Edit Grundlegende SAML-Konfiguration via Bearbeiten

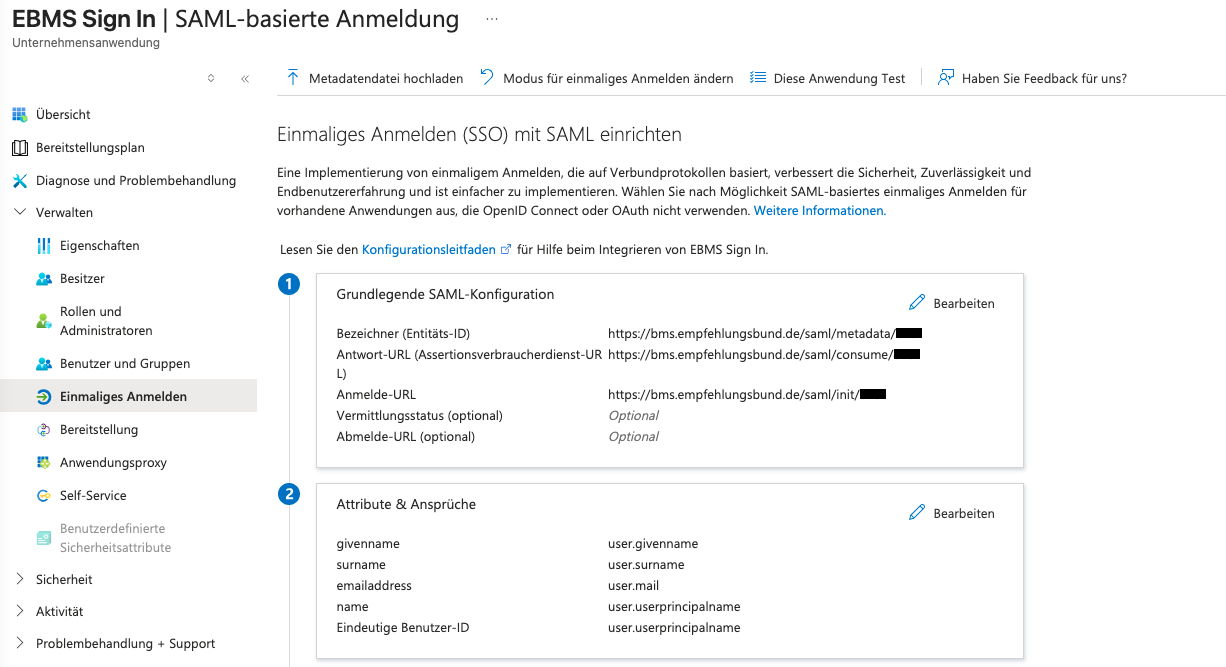(952, 303)
